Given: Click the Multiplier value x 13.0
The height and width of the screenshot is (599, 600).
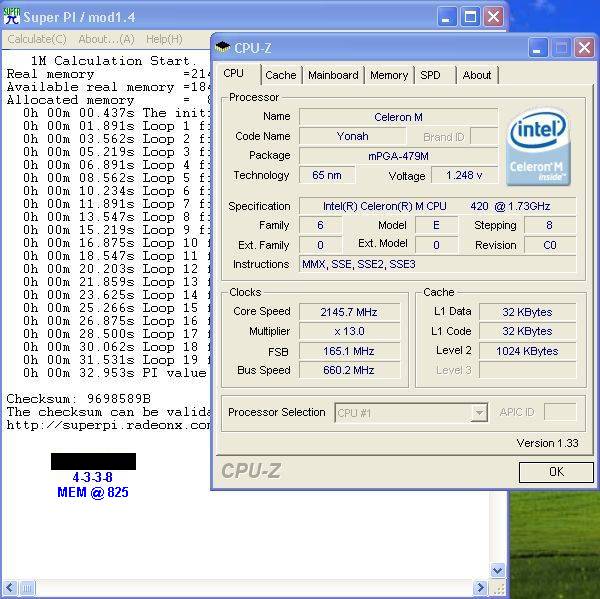Looking at the screenshot, I should [349, 331].
